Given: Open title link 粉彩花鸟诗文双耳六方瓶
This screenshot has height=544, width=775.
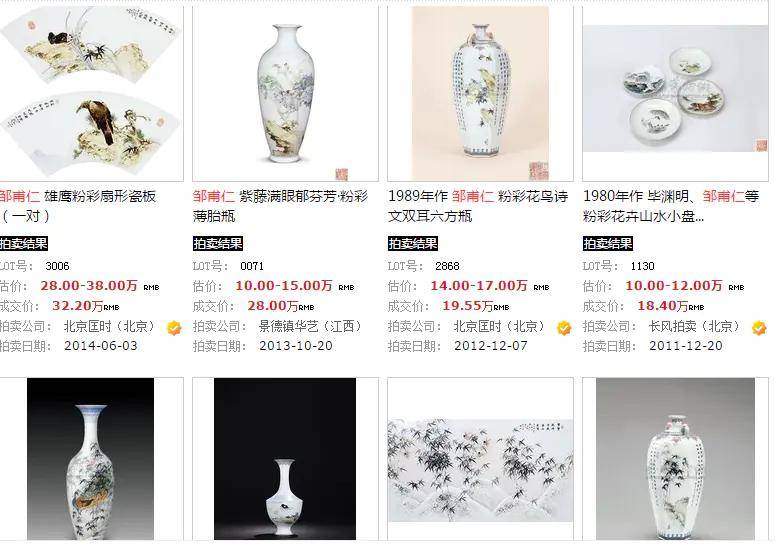Looking at the screenshot, I should [478, 206].
